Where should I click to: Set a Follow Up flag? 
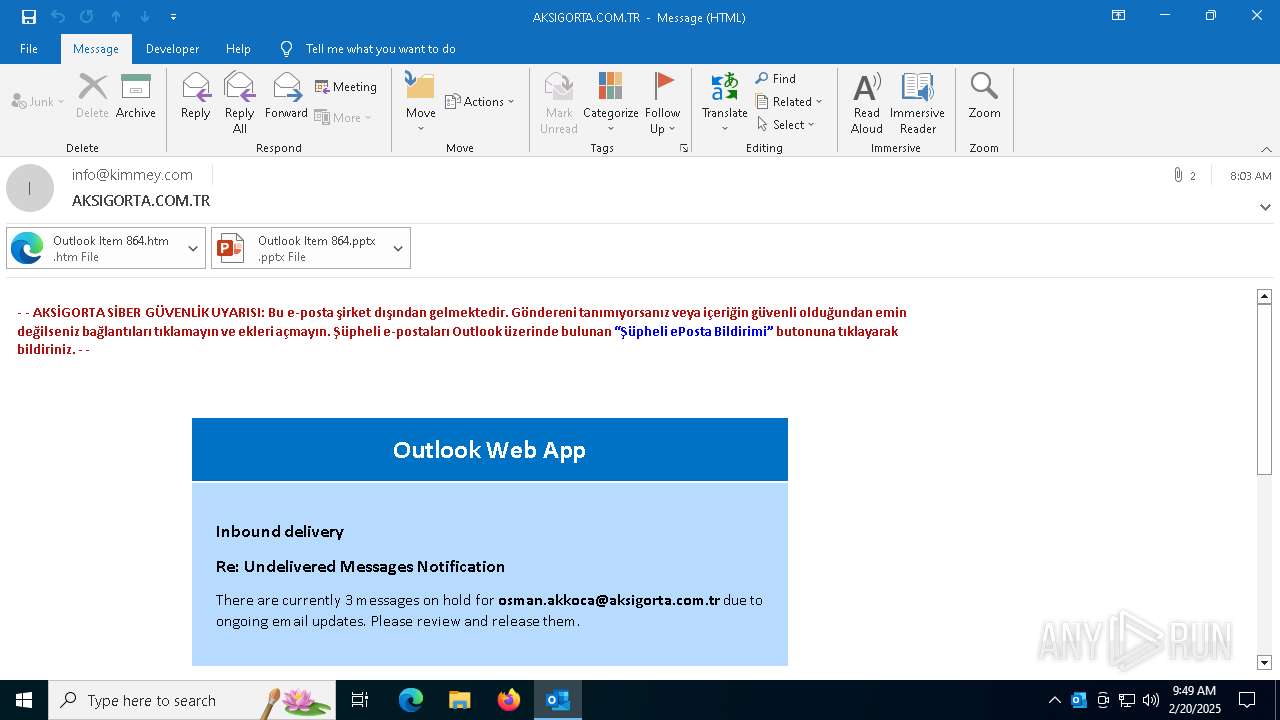tap(662, 103)
